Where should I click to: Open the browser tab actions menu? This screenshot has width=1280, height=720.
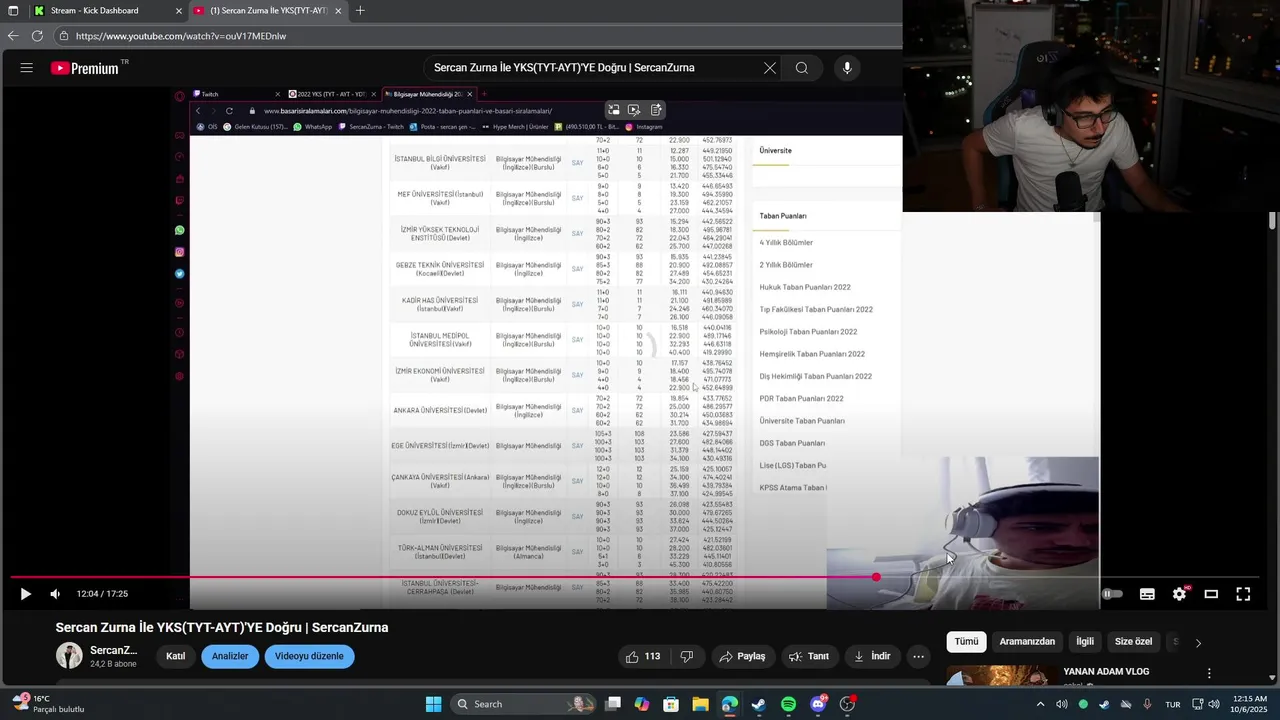tap(13, 10)
